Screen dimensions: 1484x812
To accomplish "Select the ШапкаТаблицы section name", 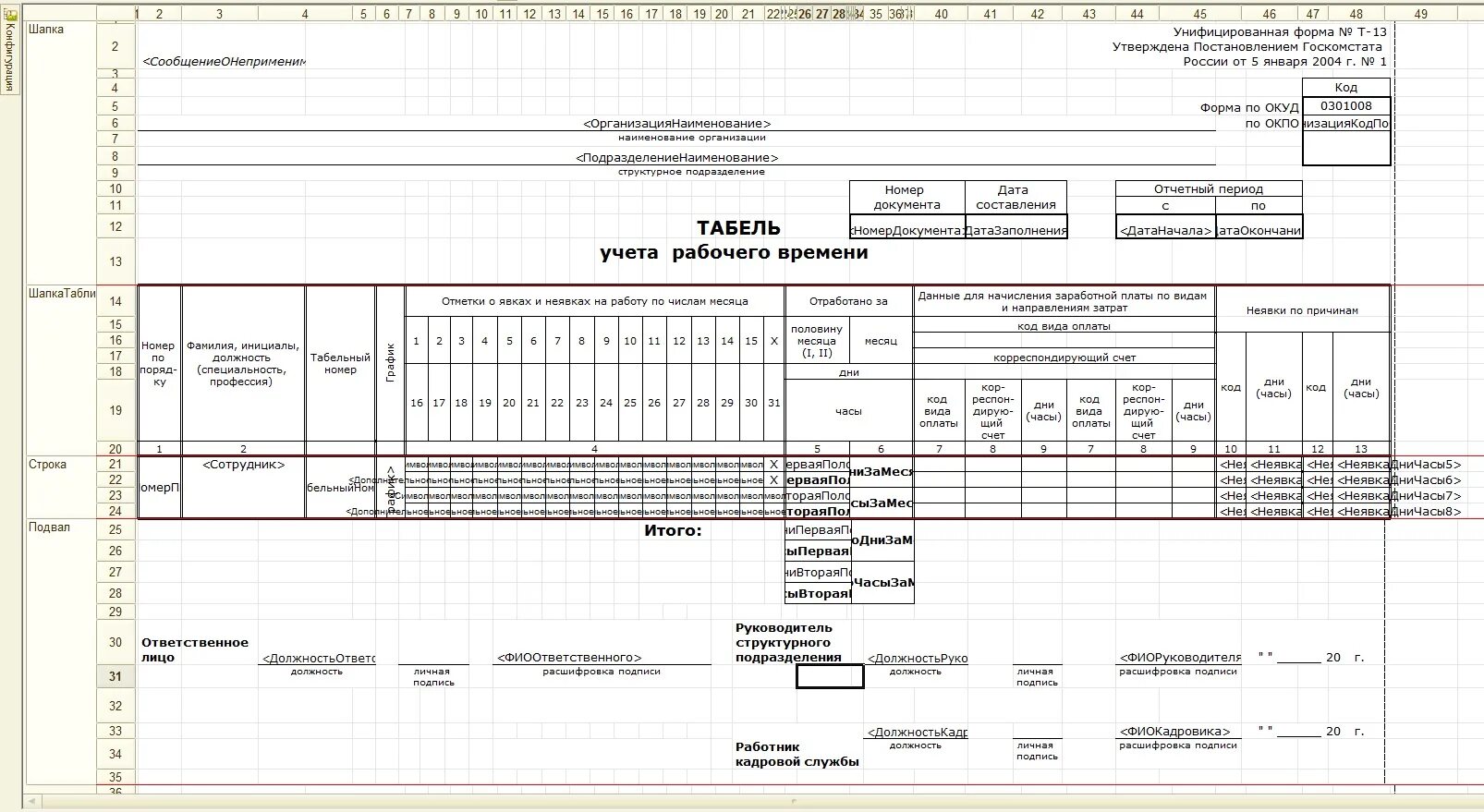I will tap(62, 294).
